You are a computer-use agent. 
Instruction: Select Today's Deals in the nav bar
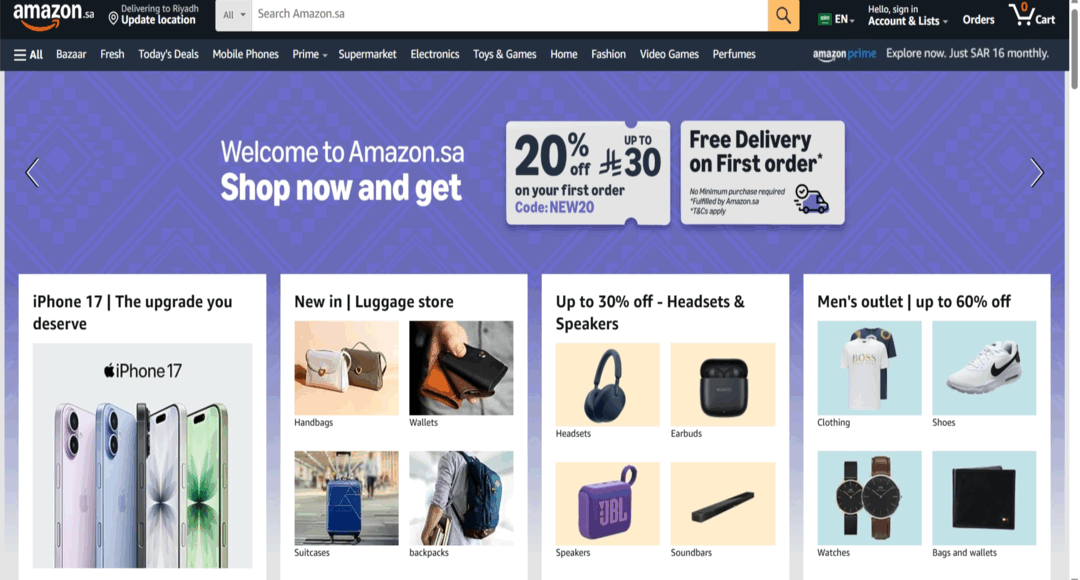(168, 54)
